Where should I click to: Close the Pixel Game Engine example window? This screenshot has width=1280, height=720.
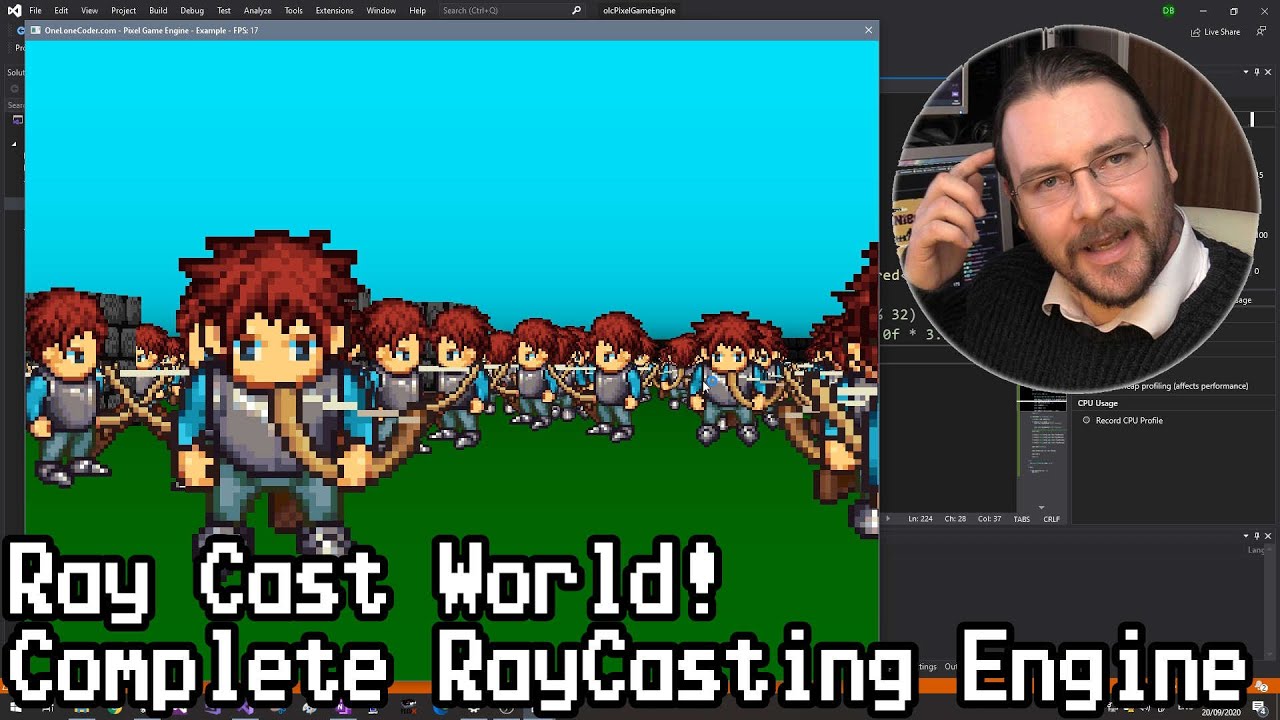point(868,30)
